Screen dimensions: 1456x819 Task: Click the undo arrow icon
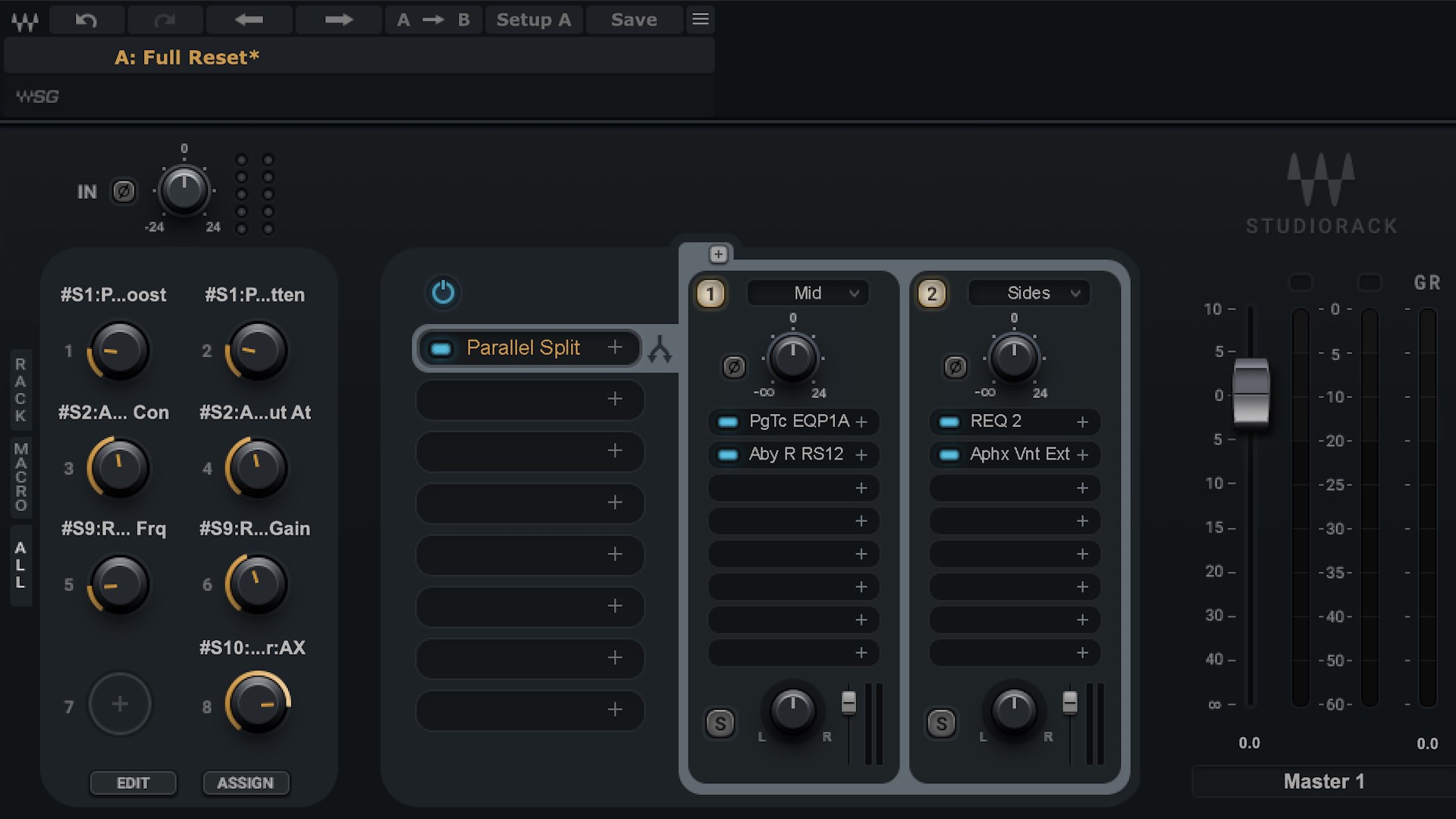pos(86,20)
